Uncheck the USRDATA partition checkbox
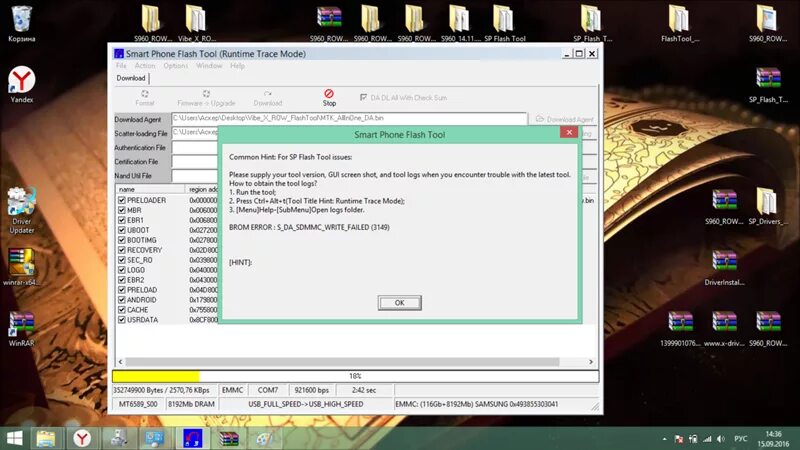This screenshot has width=800, height=450. click(x=121, y=320)
